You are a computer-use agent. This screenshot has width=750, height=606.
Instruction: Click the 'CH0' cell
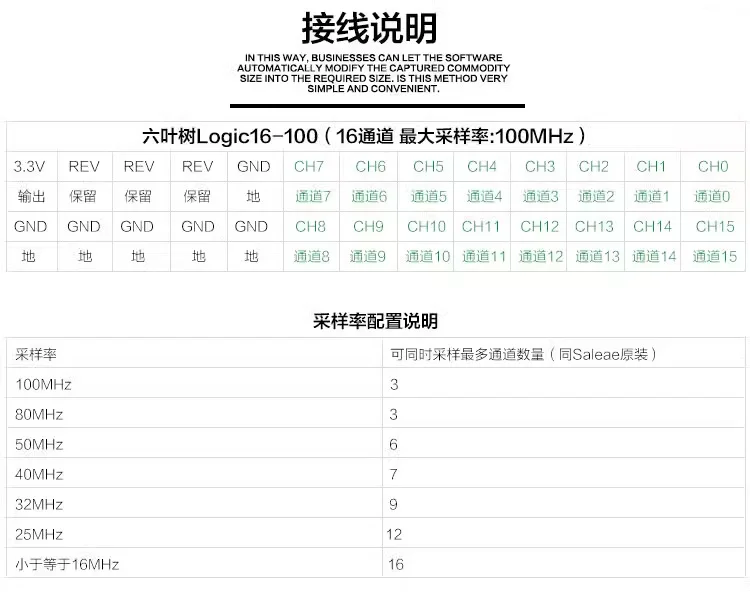pyautogui.click(x=713, y=166)
